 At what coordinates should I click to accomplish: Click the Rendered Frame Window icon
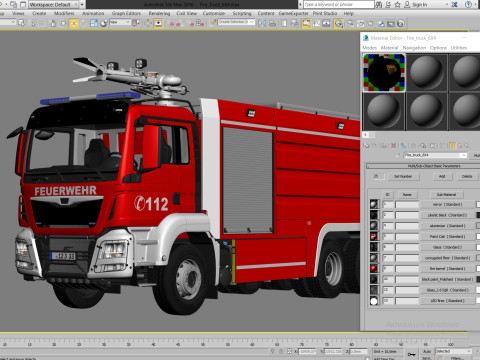coord(361,23)
